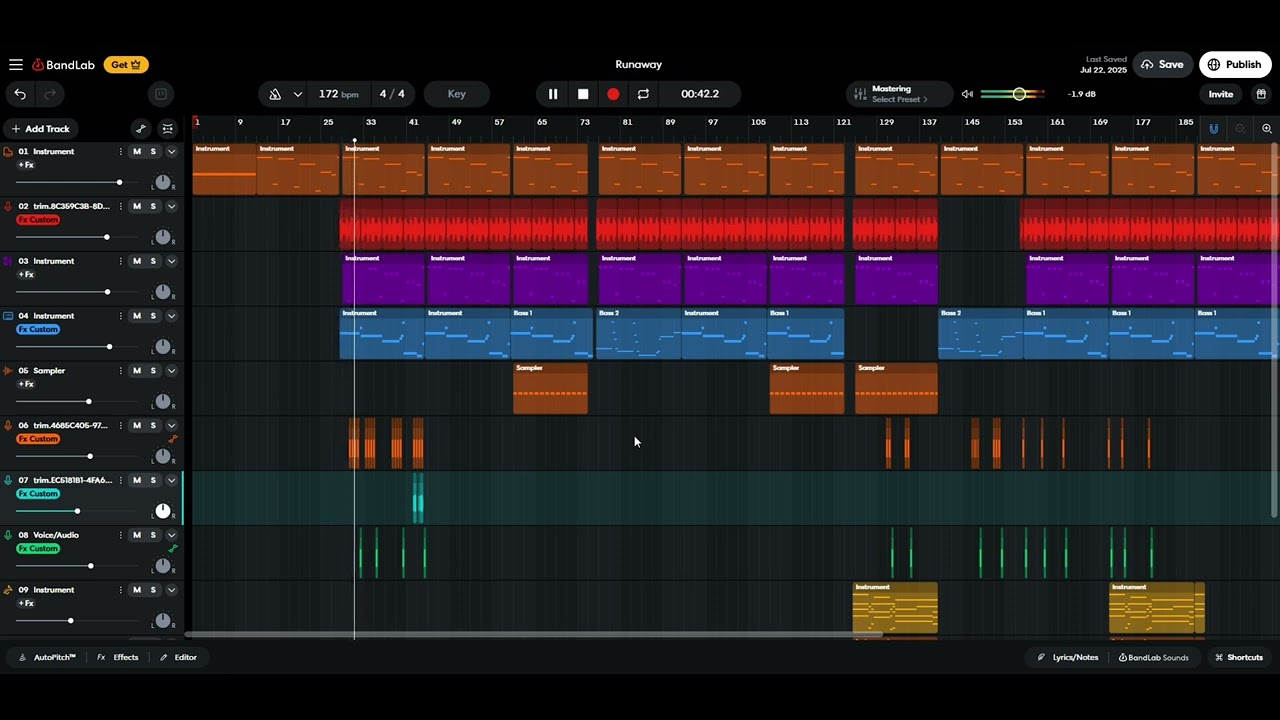This screenshot has width=1280, height=720.
Task: Click the 172 bpm tempo field
Action: [x=338, y=94]
